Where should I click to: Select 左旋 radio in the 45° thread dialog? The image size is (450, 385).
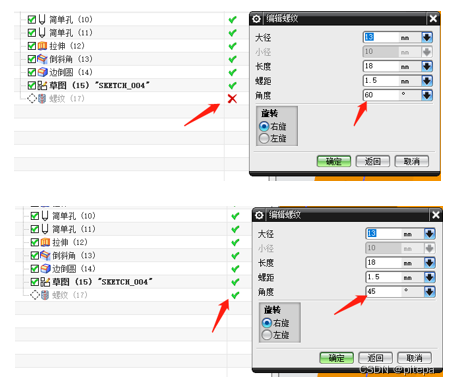pos(267,335)
